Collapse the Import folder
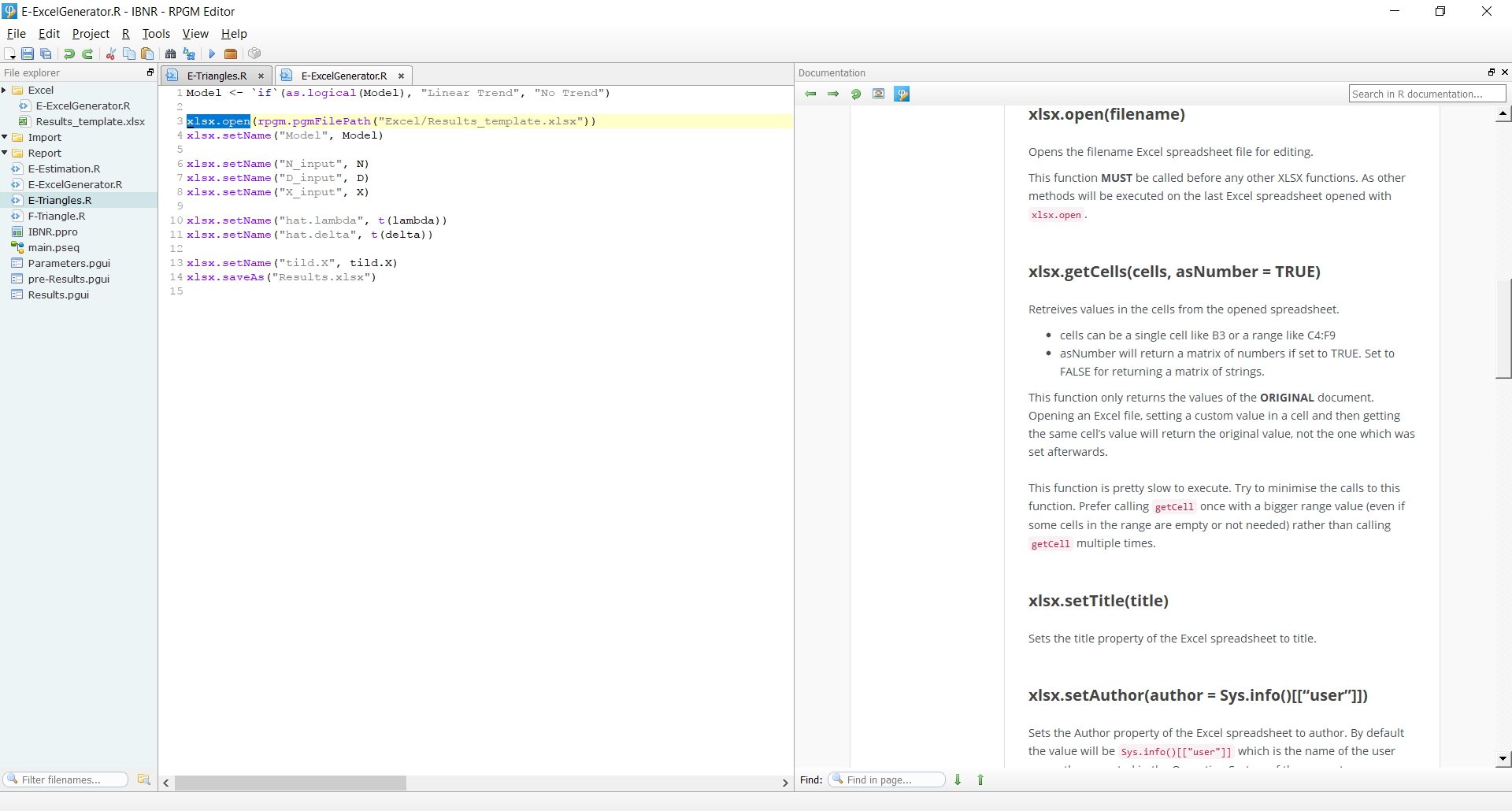 point(5,137)
